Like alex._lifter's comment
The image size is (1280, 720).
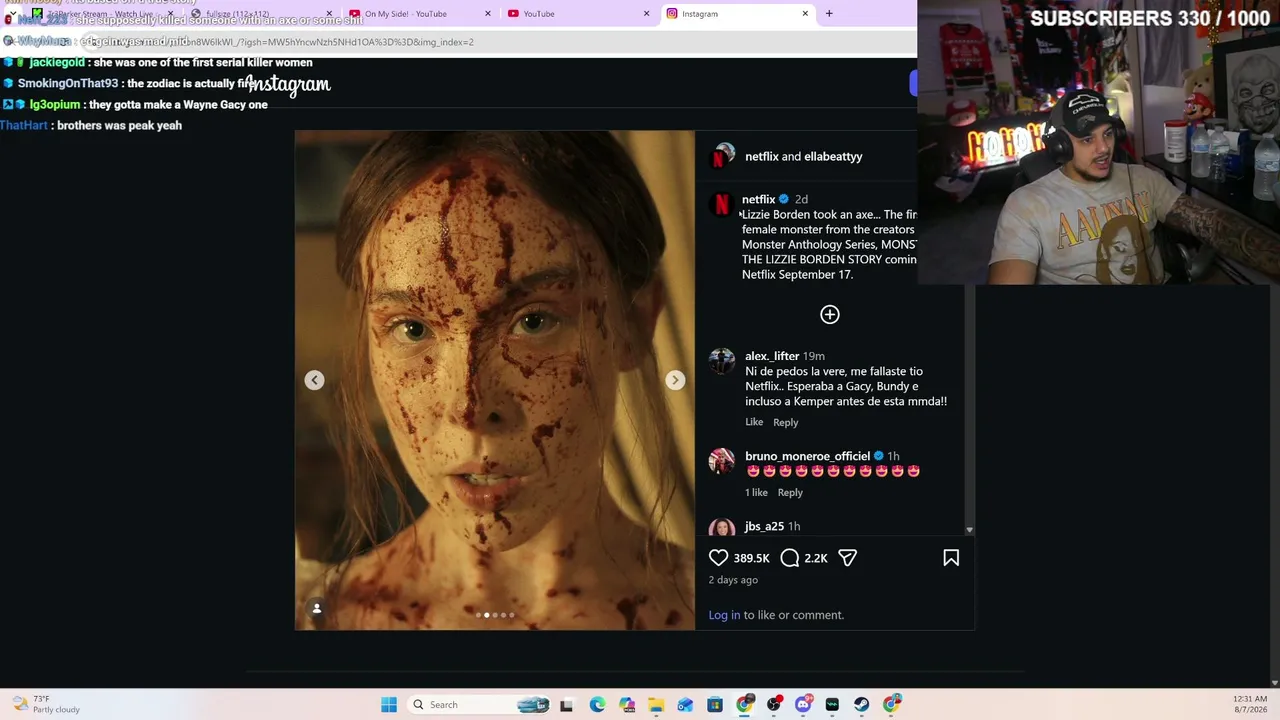click(x=754, y=422)
